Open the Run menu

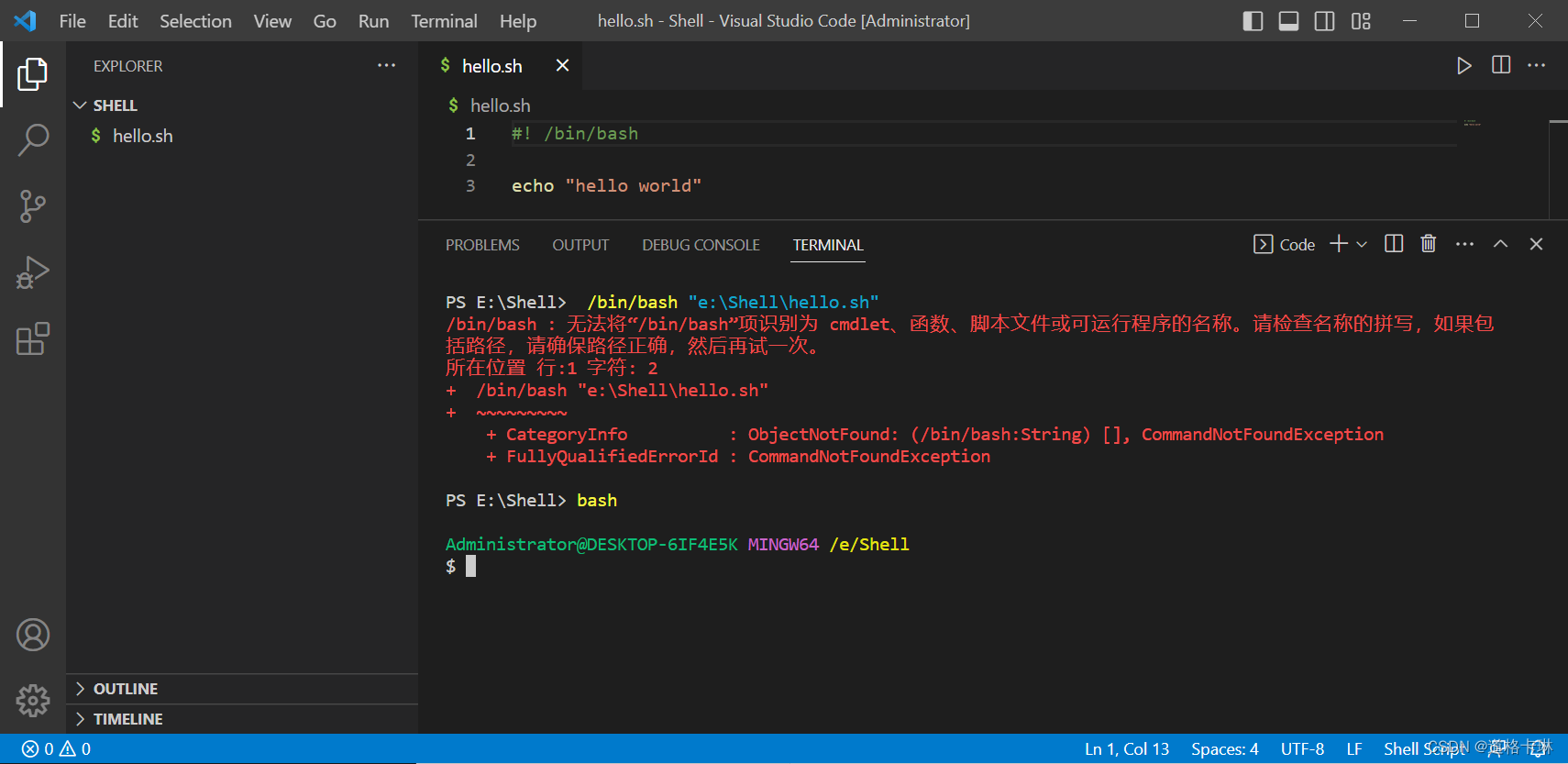[373, 21]
